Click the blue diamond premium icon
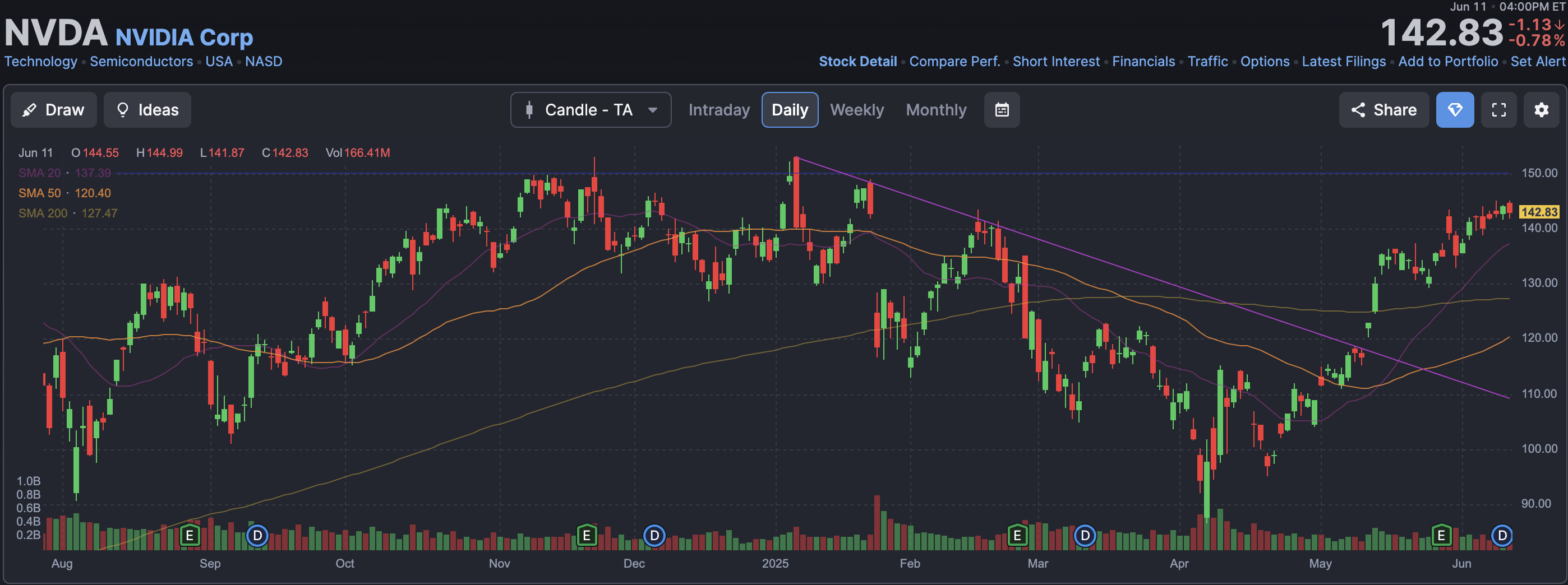 click(1455, 110)
